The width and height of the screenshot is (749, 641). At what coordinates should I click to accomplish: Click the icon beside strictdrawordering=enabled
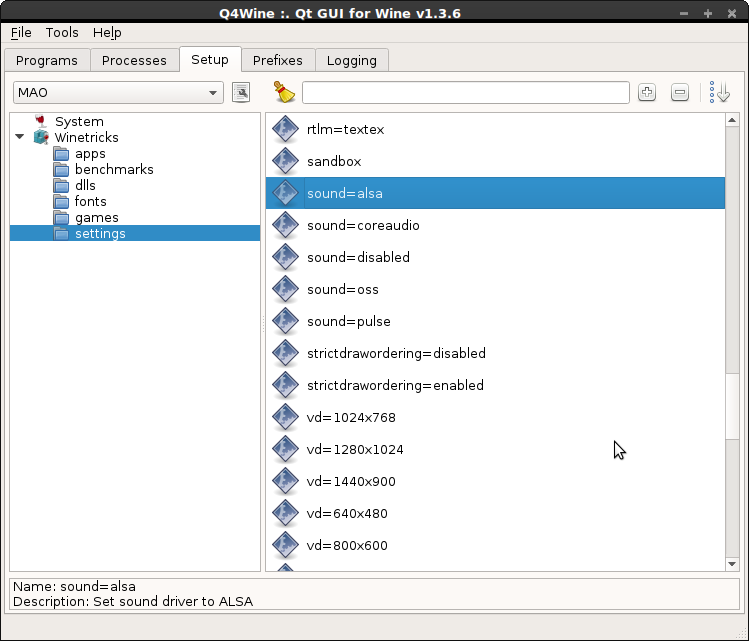(x=286, y=385)
